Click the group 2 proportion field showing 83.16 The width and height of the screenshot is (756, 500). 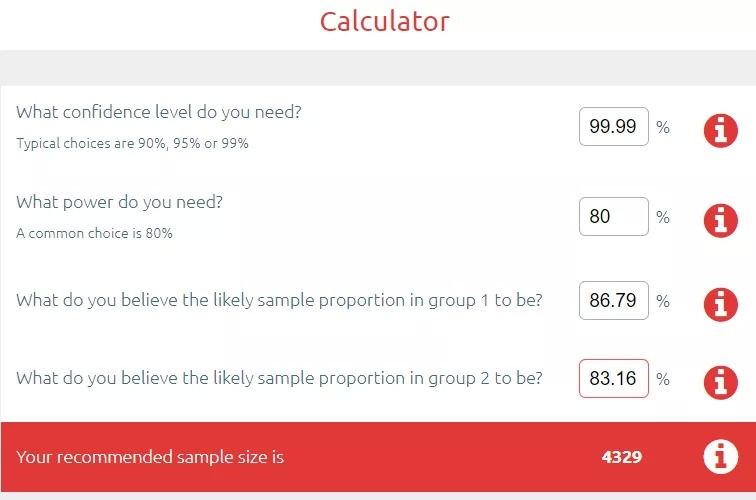(x=613, y=379)
